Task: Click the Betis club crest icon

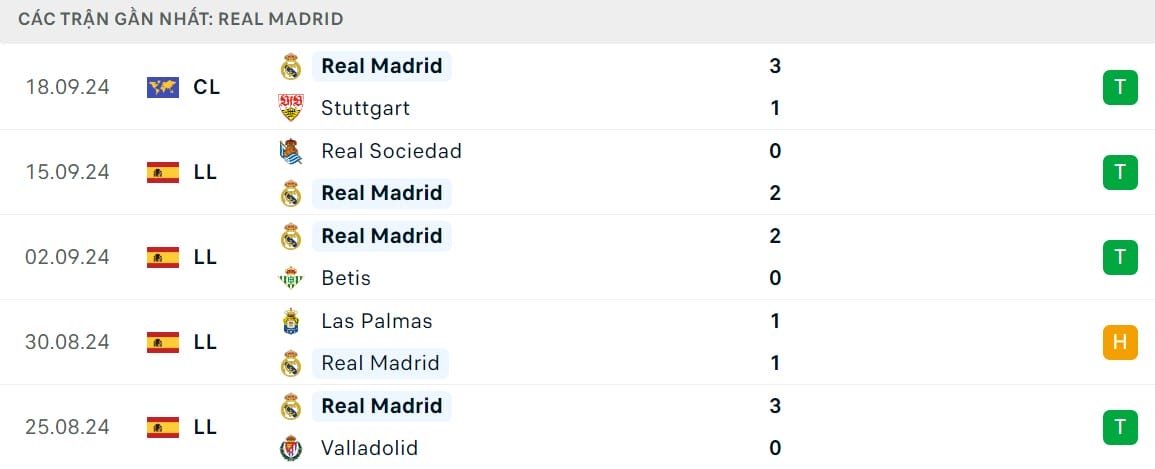Action: click(291, 278)
